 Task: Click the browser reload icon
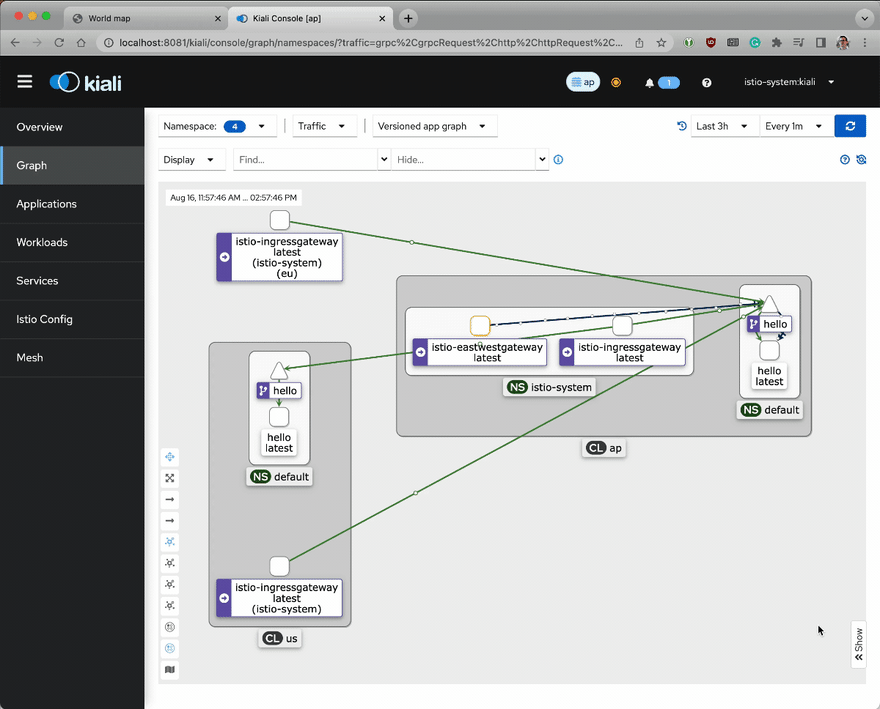tap(59, 43)
